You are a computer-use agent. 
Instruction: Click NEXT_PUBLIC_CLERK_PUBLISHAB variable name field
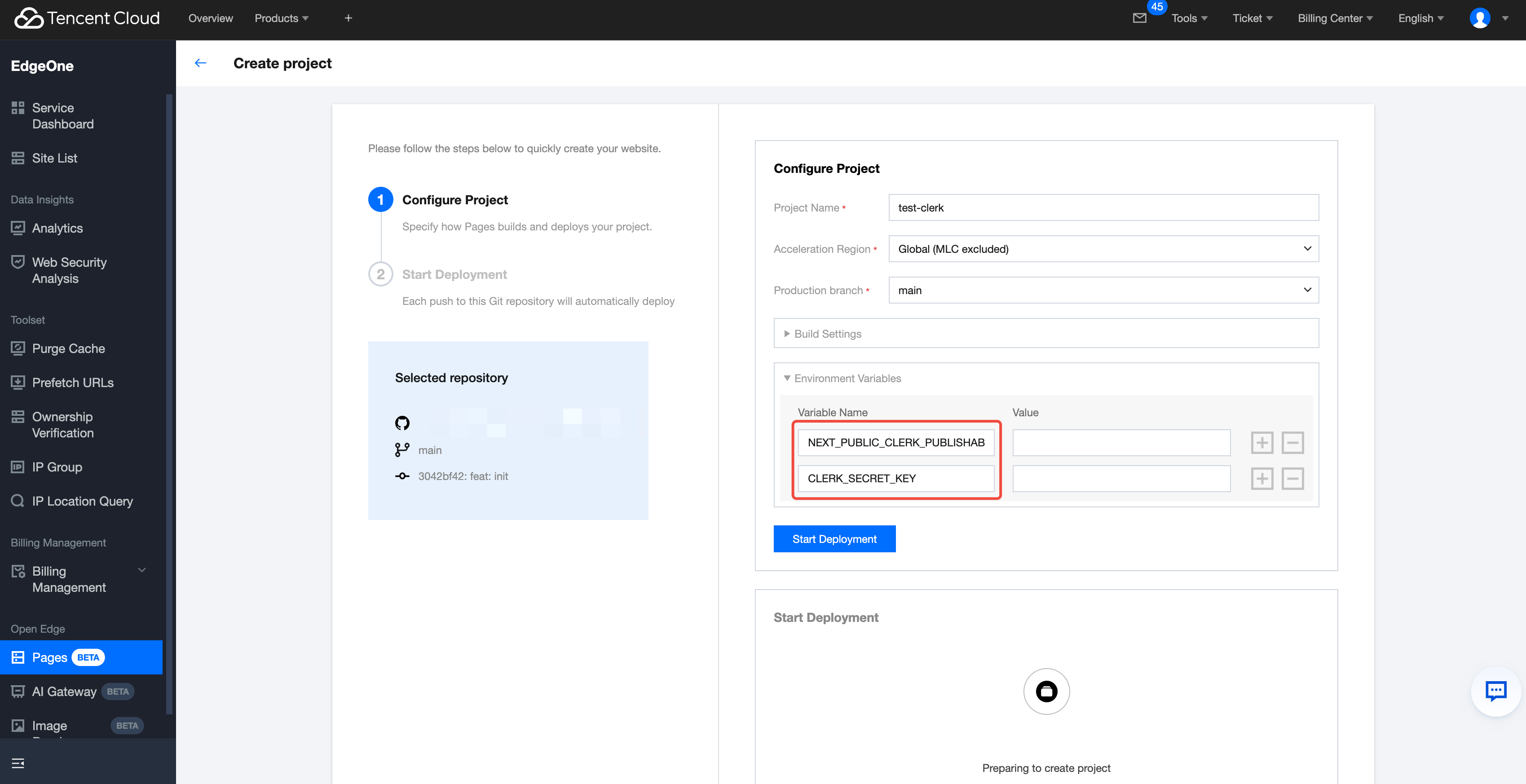pos(895,442)
